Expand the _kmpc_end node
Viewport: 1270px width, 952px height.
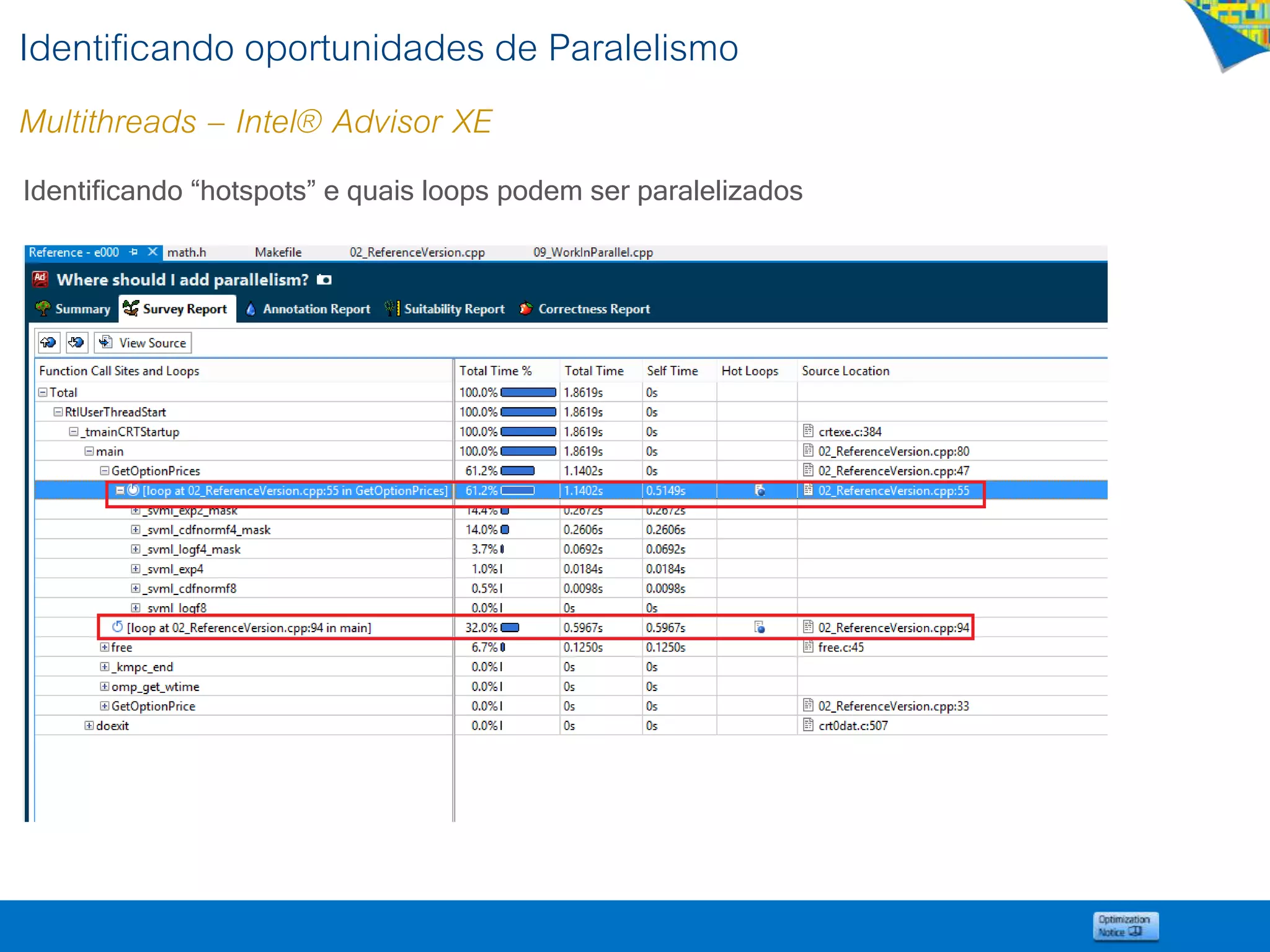tap(105, 667)
